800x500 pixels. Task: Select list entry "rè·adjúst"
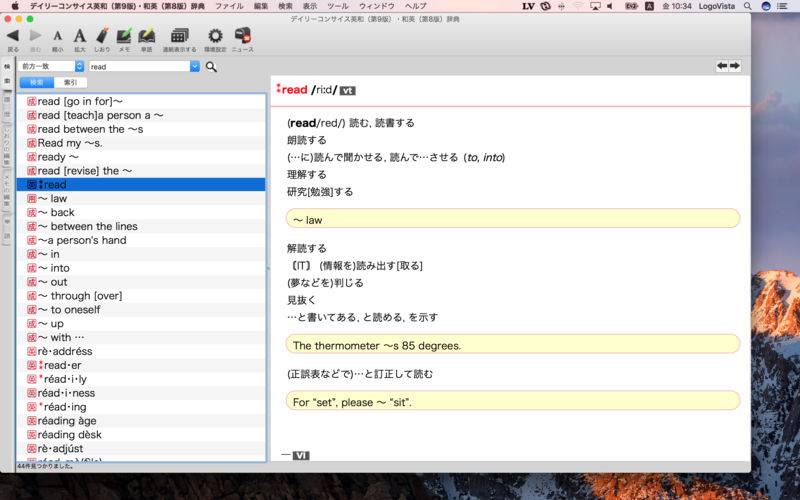(141, 448)
